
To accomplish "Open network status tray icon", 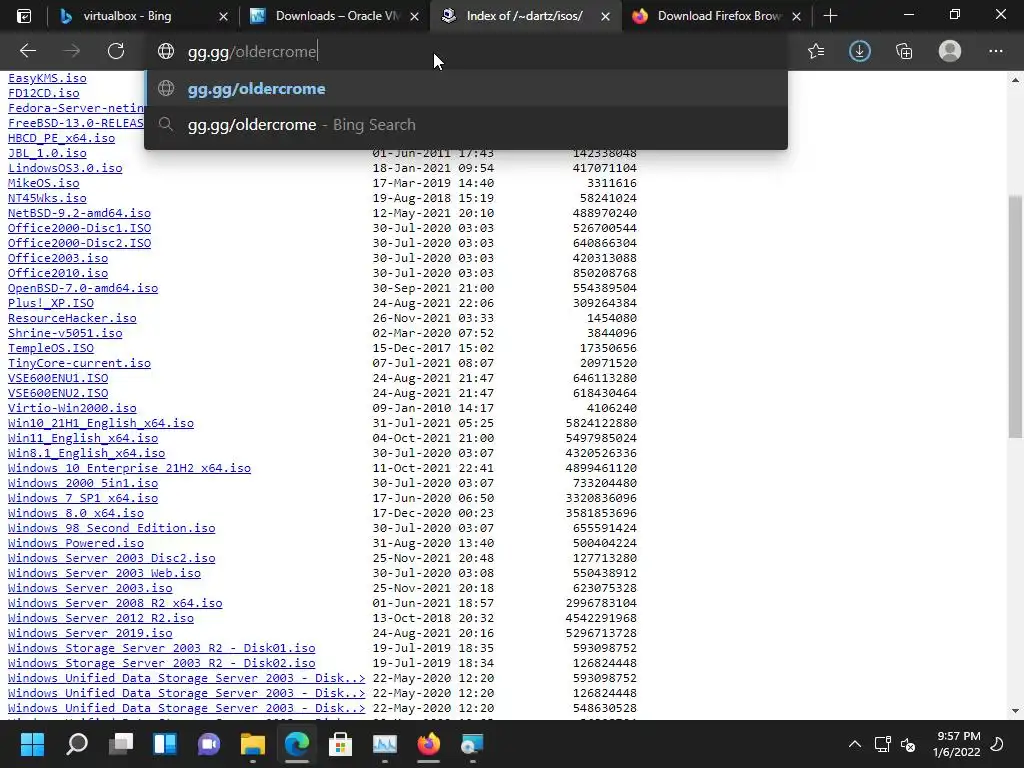I will 882,744.
